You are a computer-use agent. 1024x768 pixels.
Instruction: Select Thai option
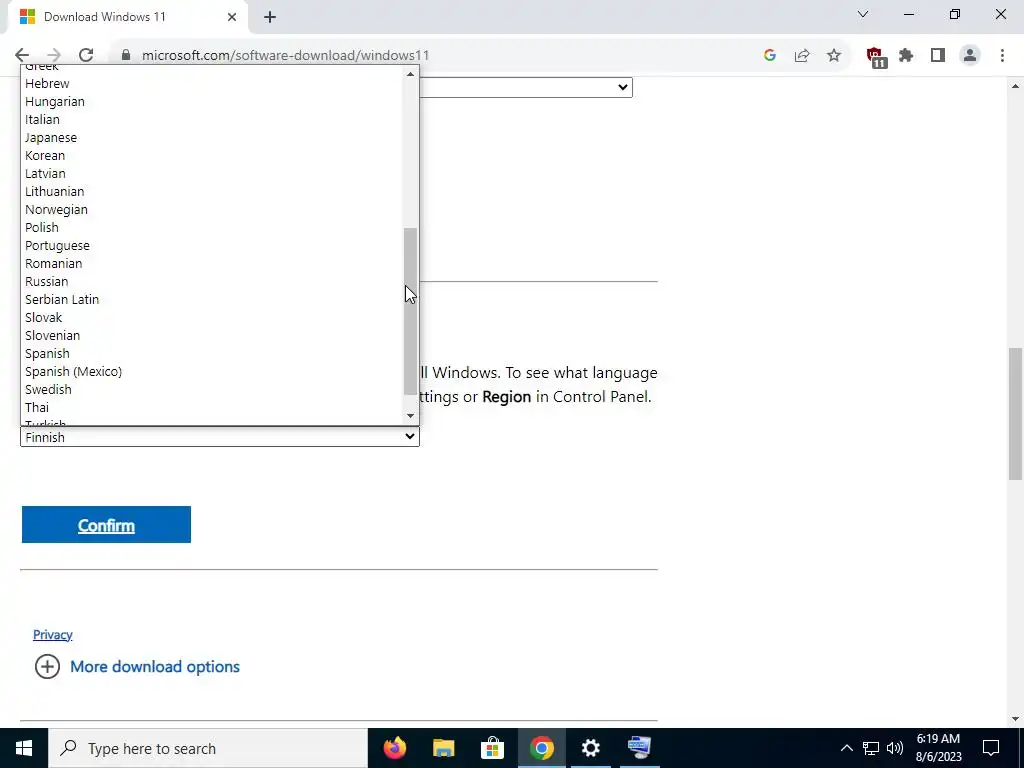[212, 407]
